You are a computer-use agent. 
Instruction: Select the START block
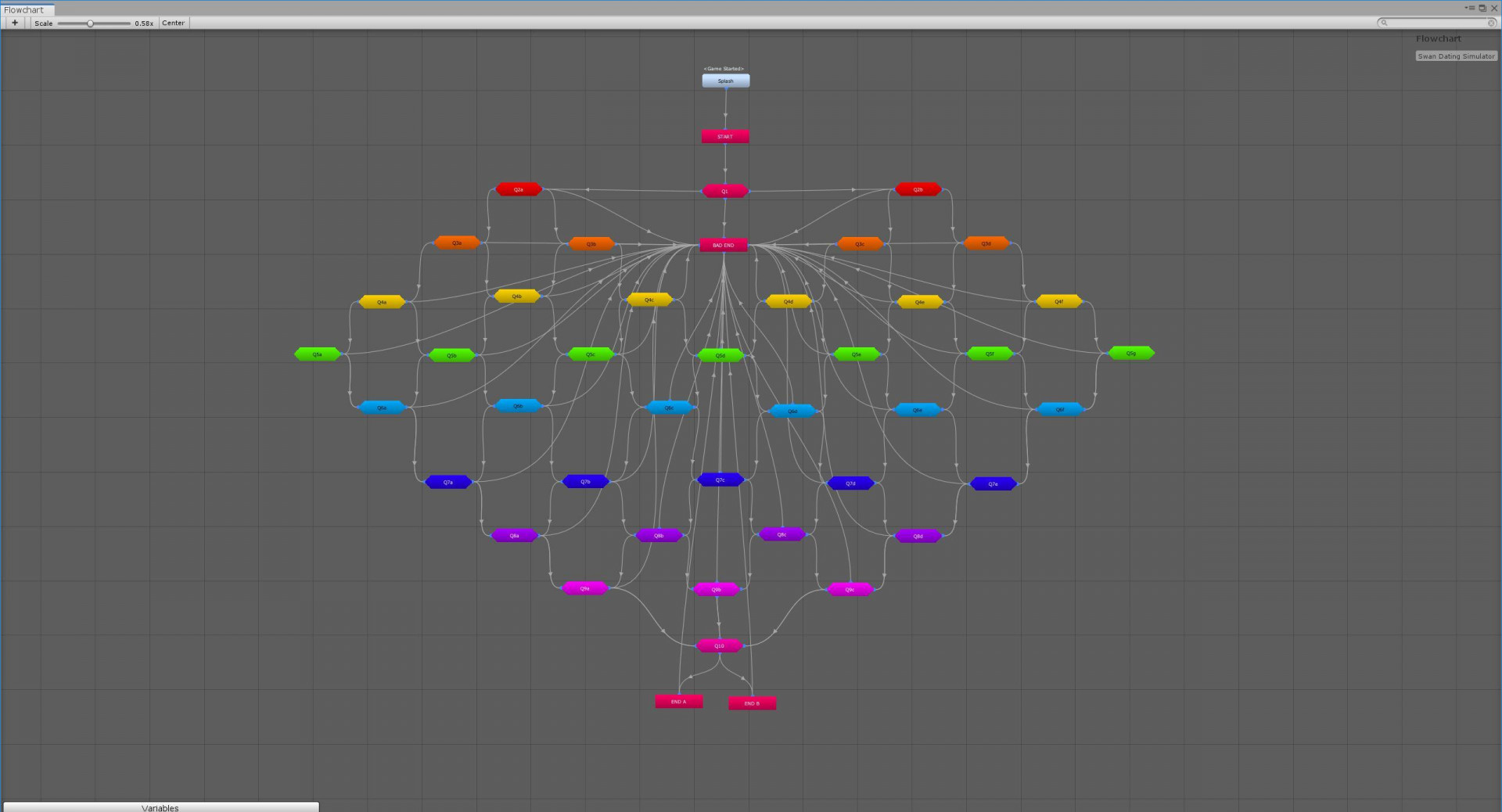point(725,136)
